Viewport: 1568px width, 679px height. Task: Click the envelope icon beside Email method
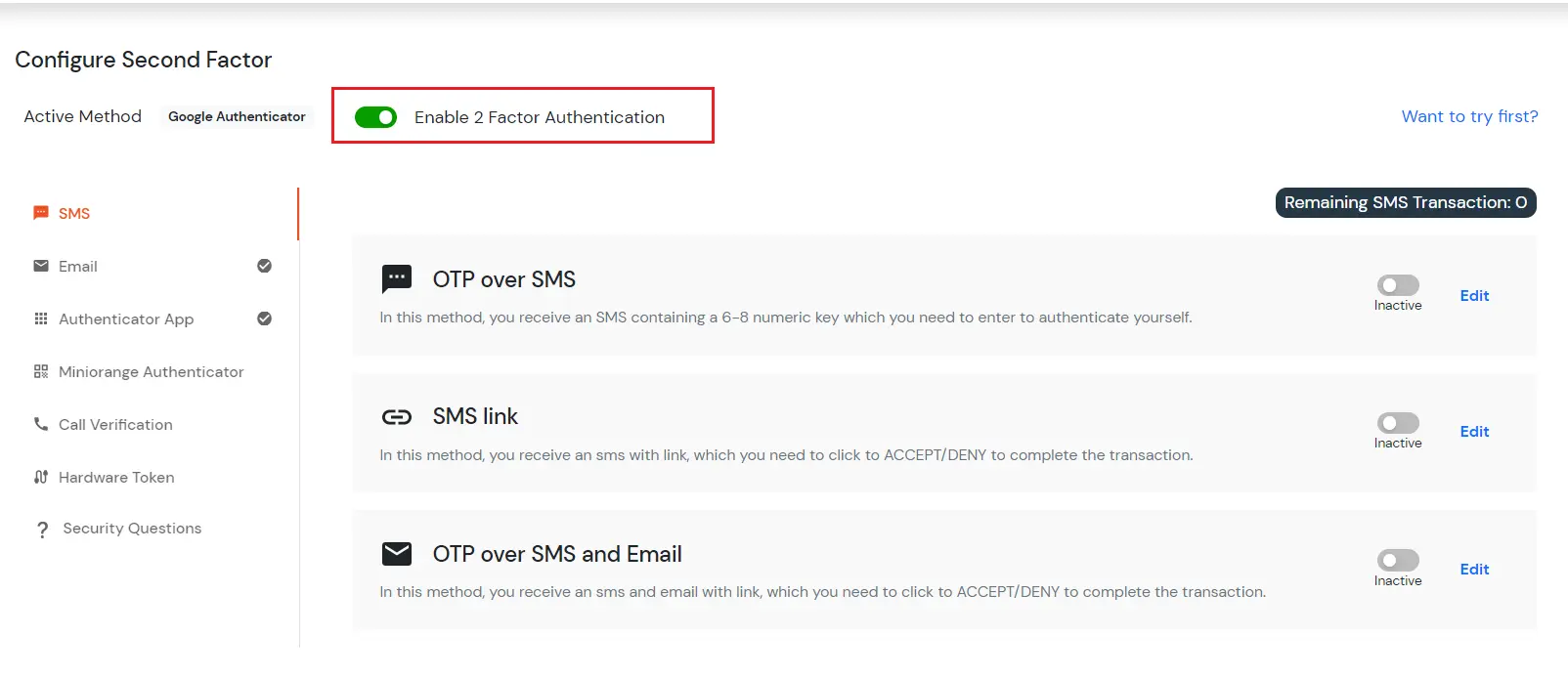(40, 266)
